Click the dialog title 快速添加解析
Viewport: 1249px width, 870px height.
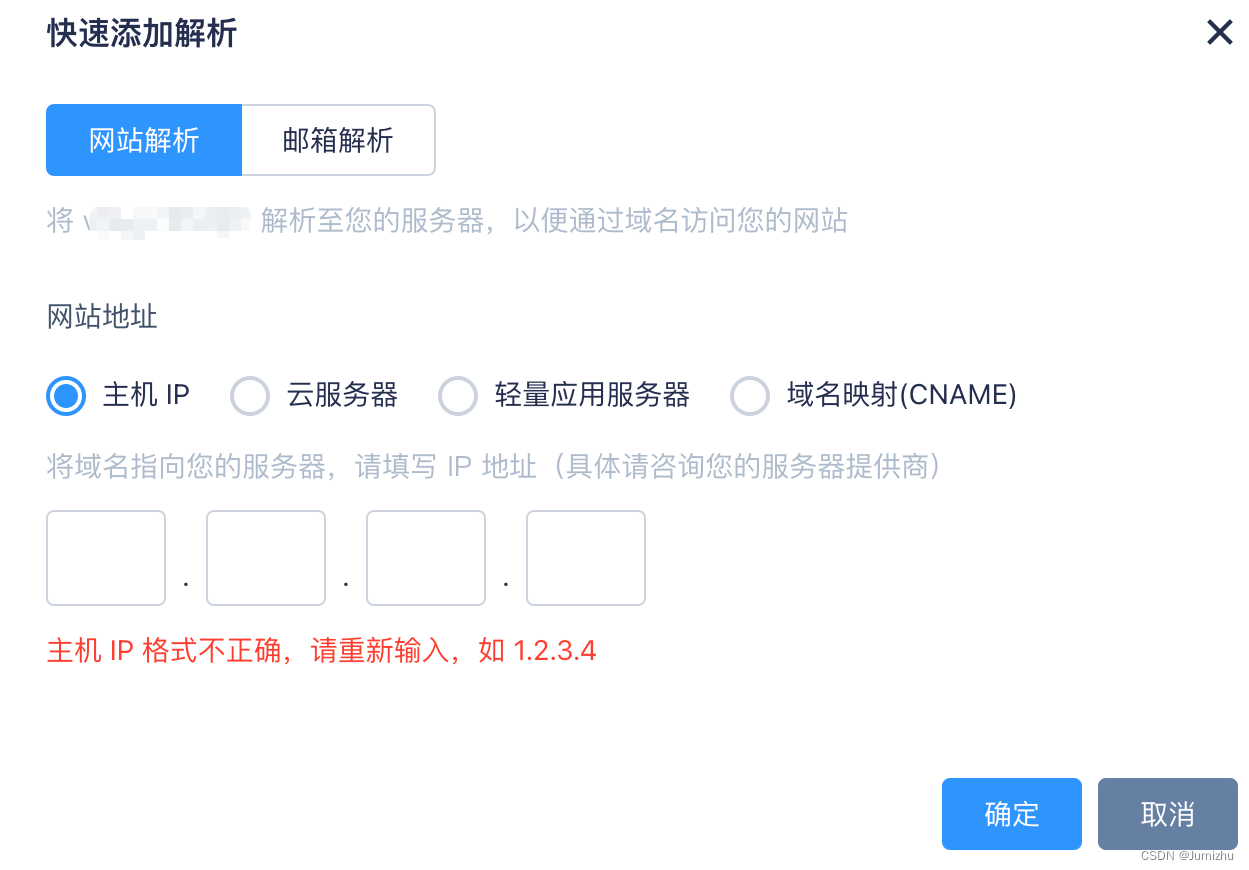tap(140, 33)
